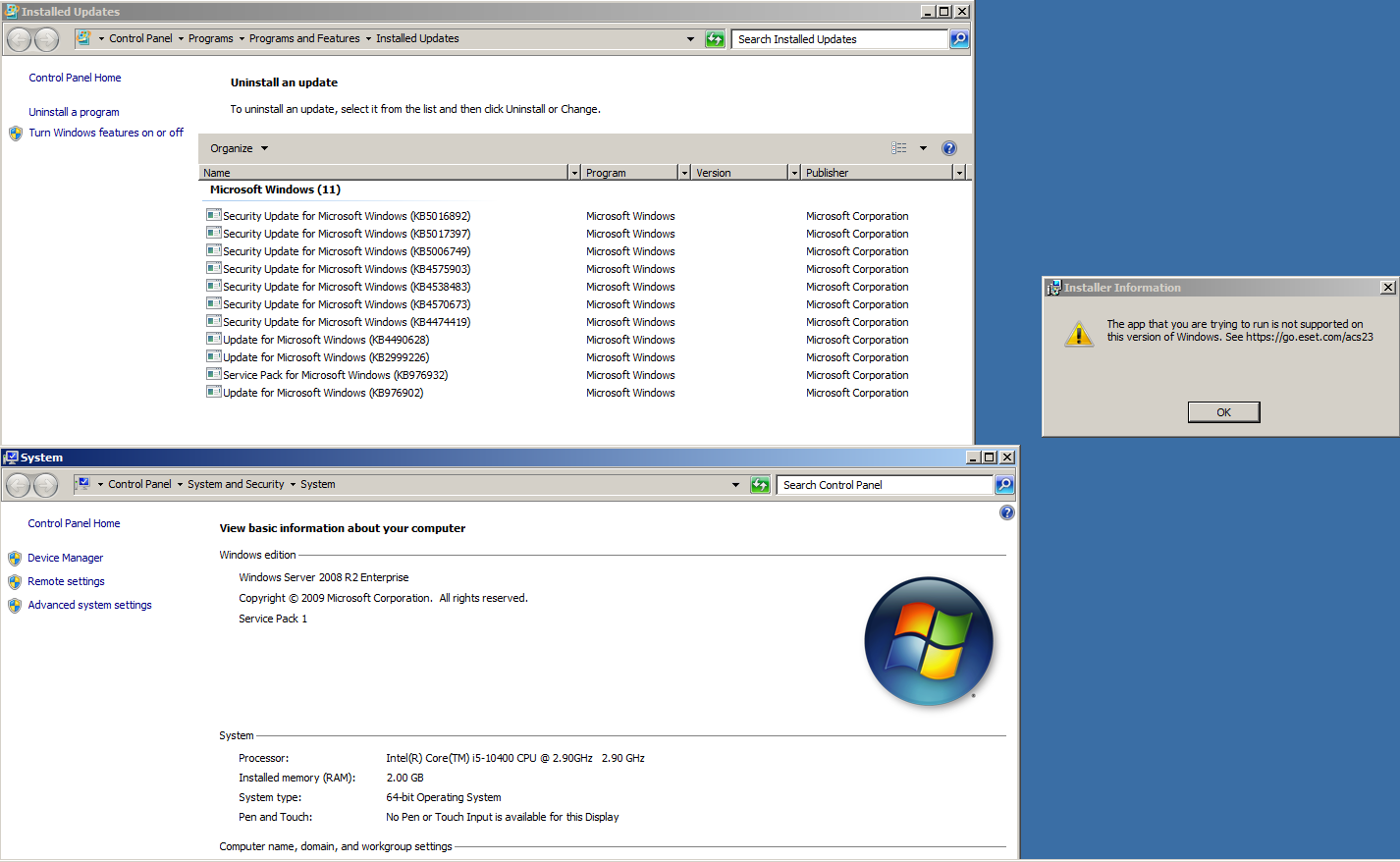Open the Organize dropdown menu
The image size is (1400, 862).
pyautogui.click(x=239, y=148)
